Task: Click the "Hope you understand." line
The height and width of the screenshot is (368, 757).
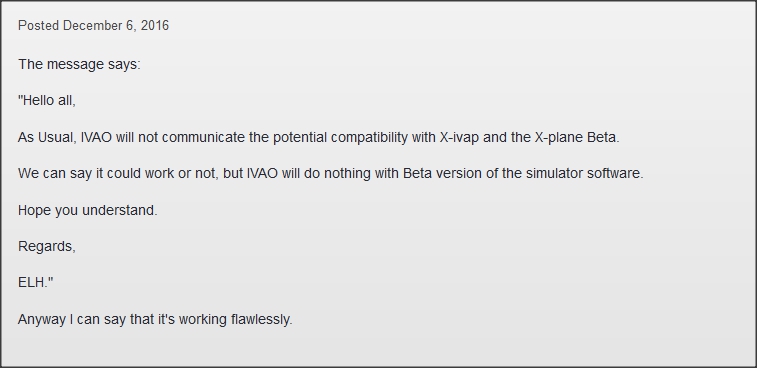Action: [x=88, y=211]
